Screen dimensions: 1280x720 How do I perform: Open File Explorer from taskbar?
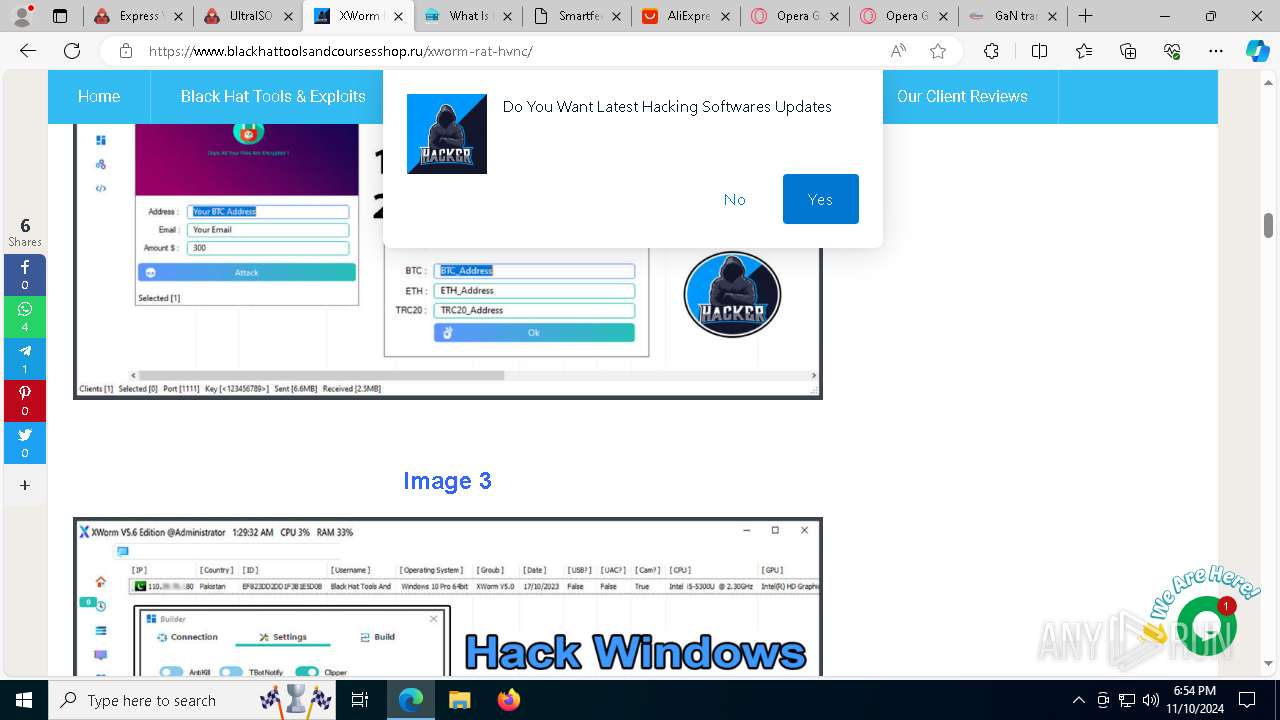(459, 700)
